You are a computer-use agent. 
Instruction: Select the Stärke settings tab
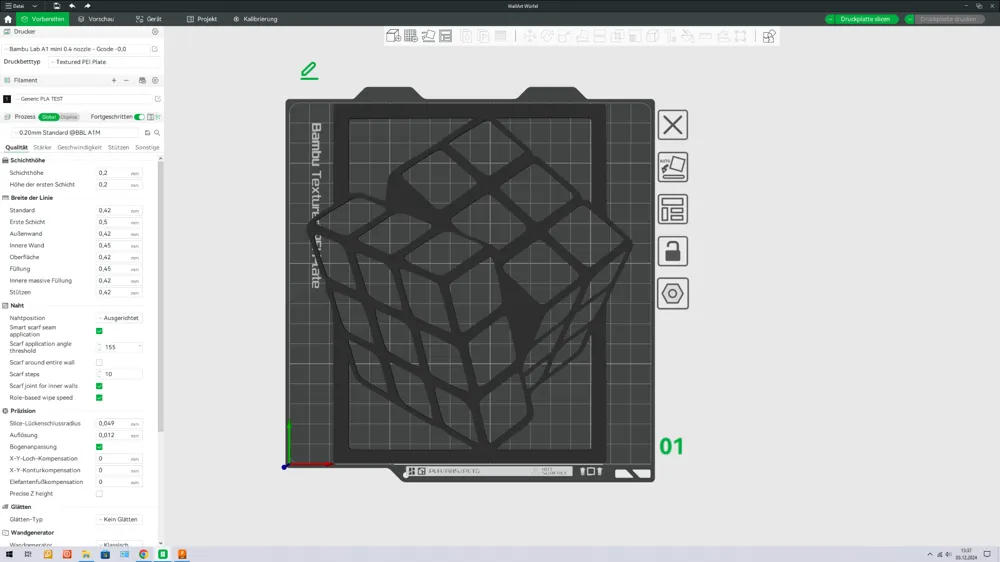click(42, 147)
